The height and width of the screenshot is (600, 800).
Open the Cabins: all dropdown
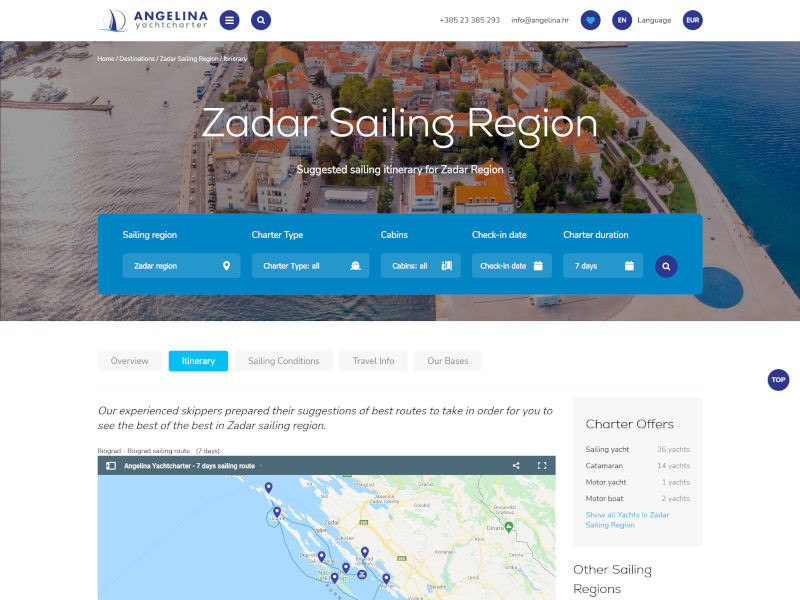pyautogui.click(x=420, y=266)
